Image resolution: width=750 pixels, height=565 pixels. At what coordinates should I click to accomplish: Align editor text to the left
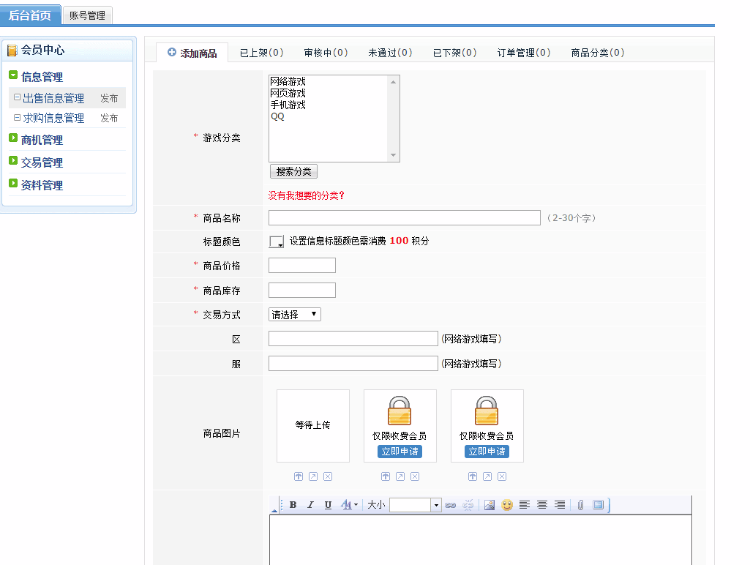[524, 505]
